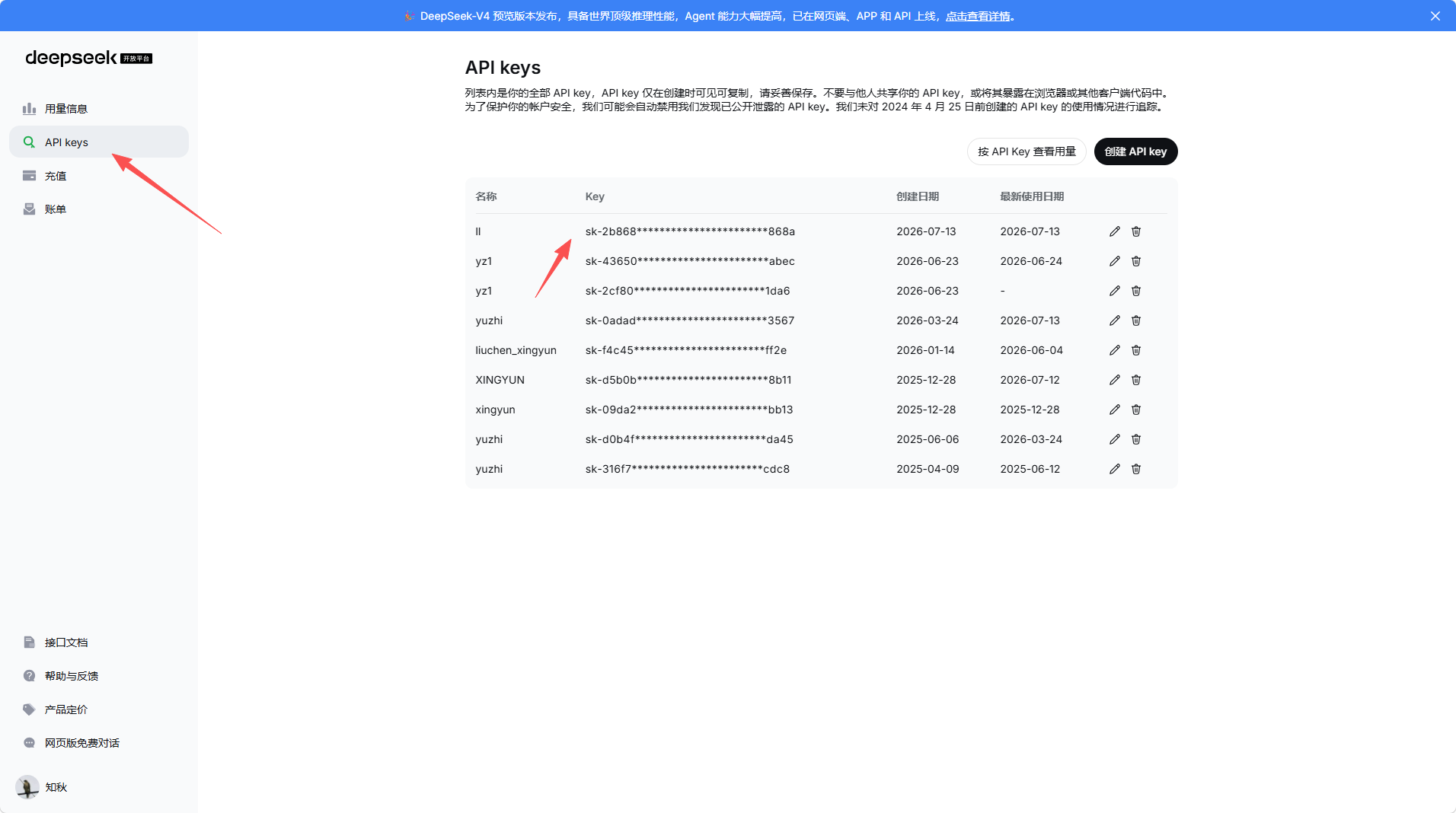Delete the key ending in 8b11
1456x813 pixels.
tap(1136, 380)
